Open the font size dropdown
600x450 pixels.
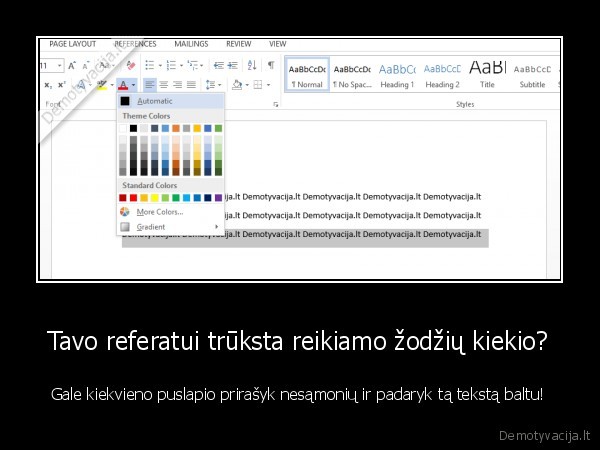click(59, 66)
